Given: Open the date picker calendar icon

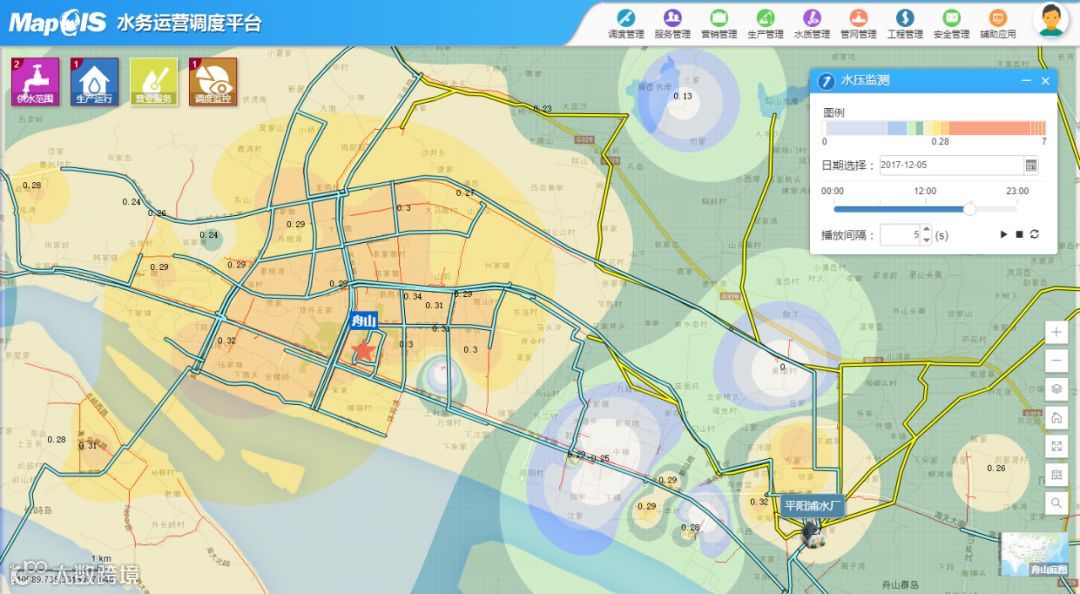Looking at the screenshot, I should (1031, 165).
